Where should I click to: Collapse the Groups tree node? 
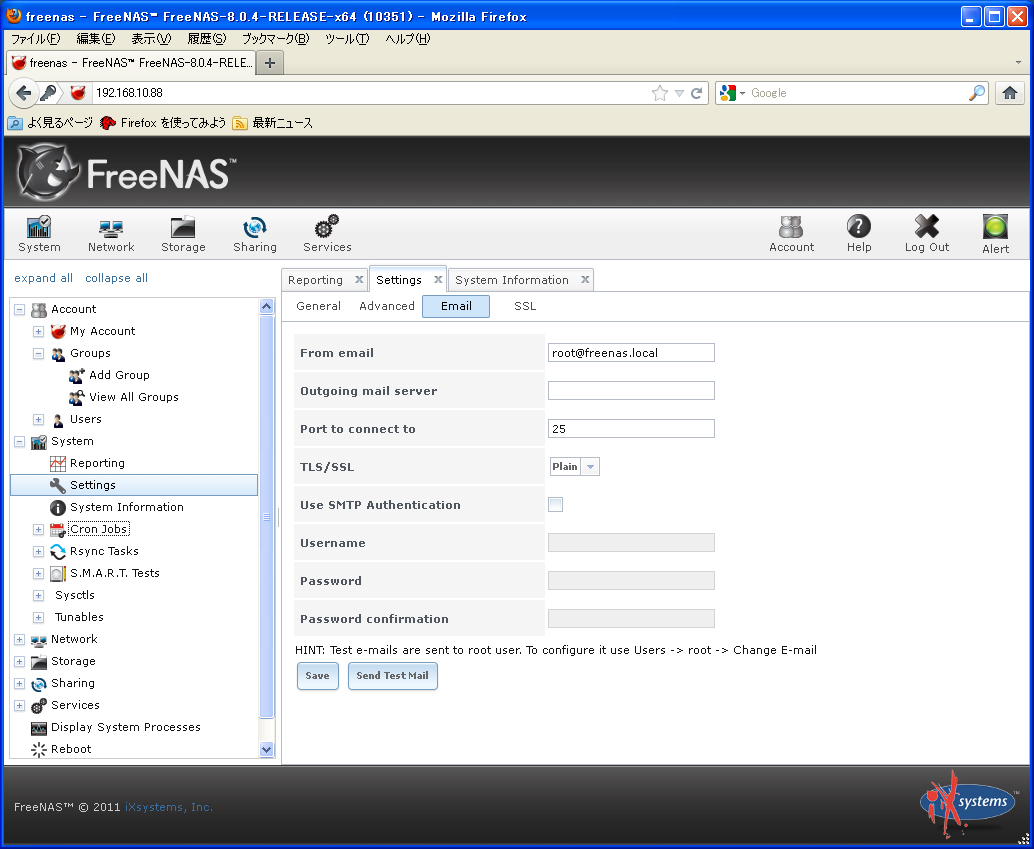coord(39,354)
